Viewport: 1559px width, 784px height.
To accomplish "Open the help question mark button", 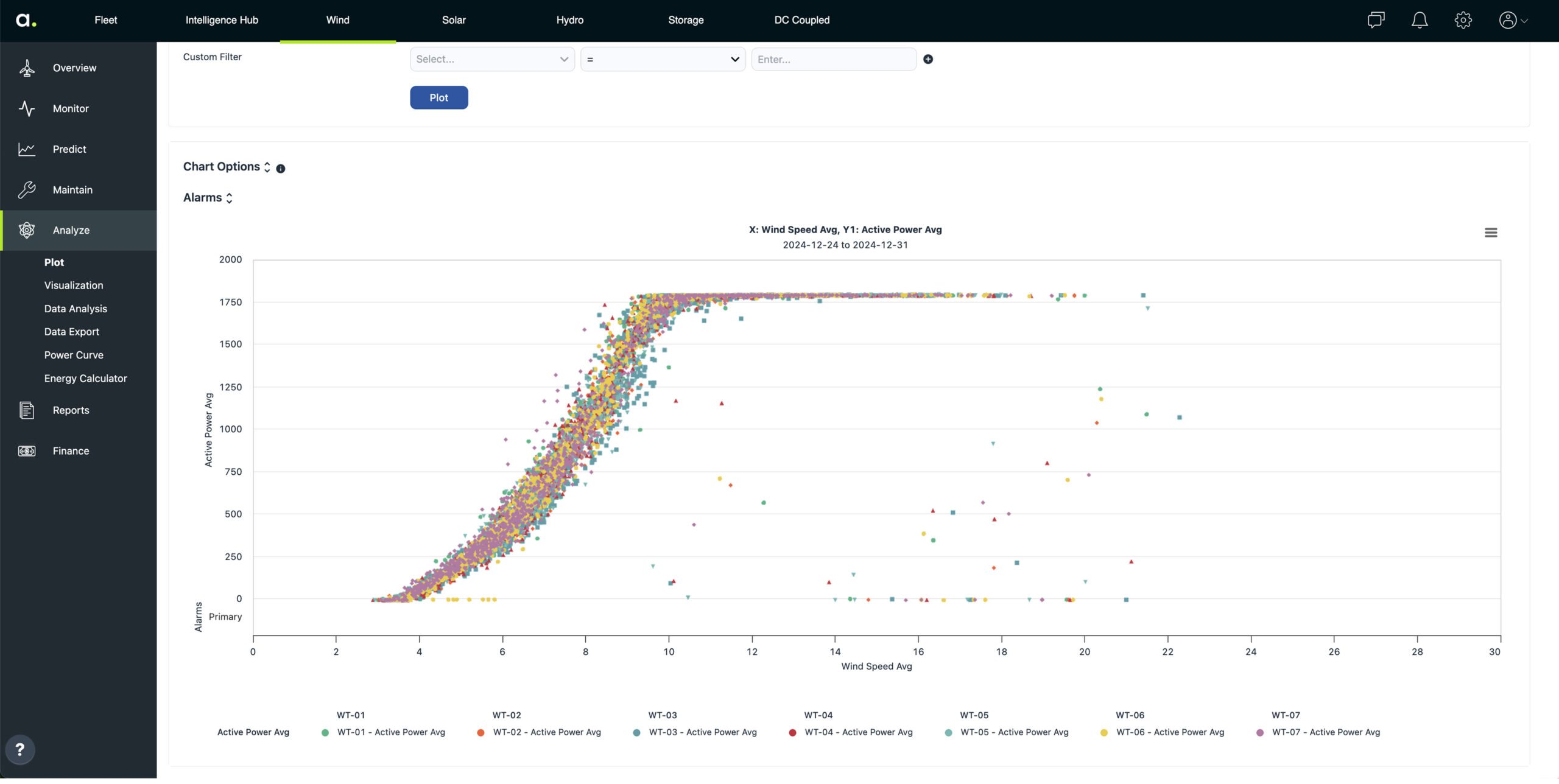I will click(x=19, y=749).
